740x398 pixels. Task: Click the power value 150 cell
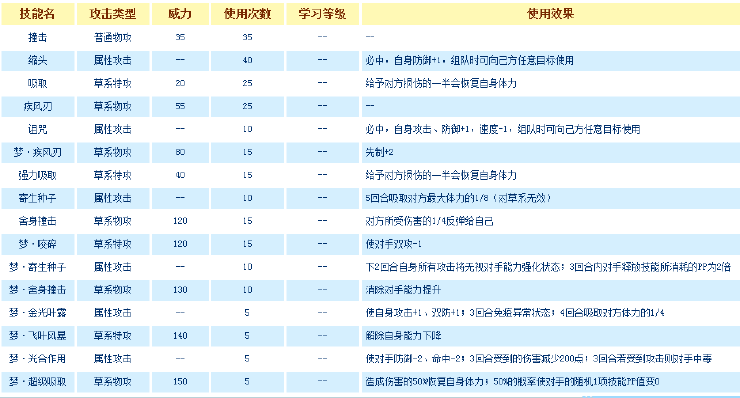[180, 381]
